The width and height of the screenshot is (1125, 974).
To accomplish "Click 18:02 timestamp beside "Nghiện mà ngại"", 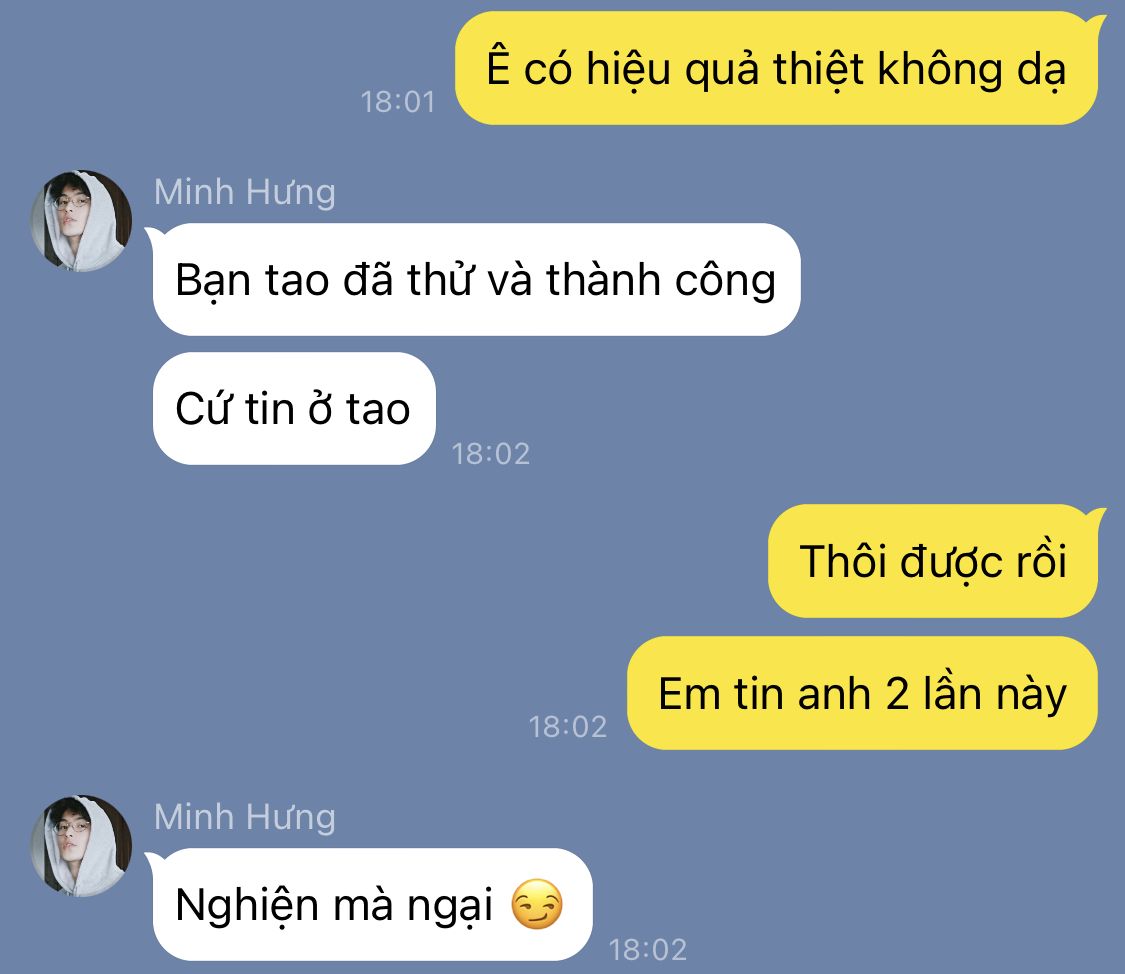I will tap(648, 950).
